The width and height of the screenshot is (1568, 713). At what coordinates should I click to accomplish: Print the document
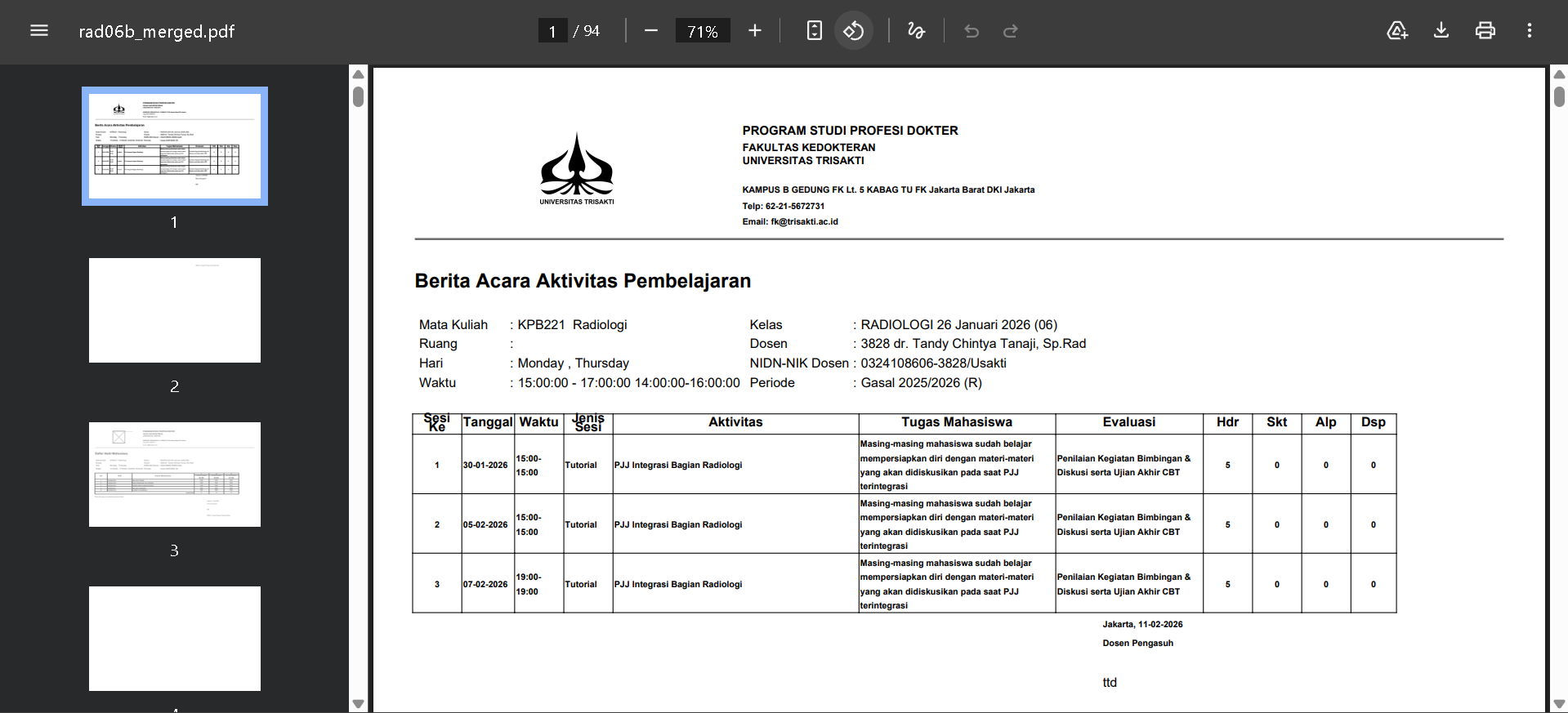[x=1485, y=31]
